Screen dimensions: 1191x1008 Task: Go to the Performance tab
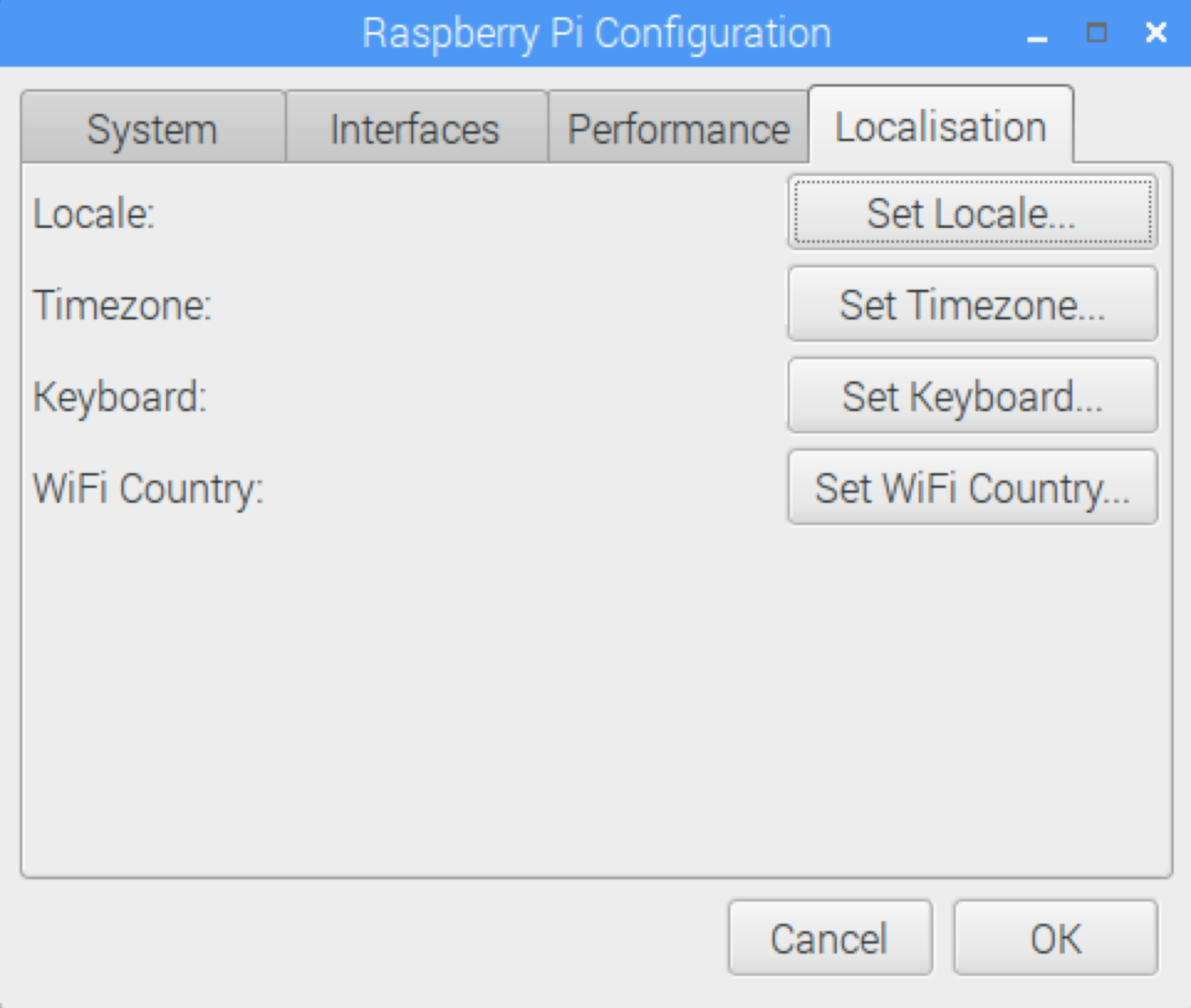(678, 129)
